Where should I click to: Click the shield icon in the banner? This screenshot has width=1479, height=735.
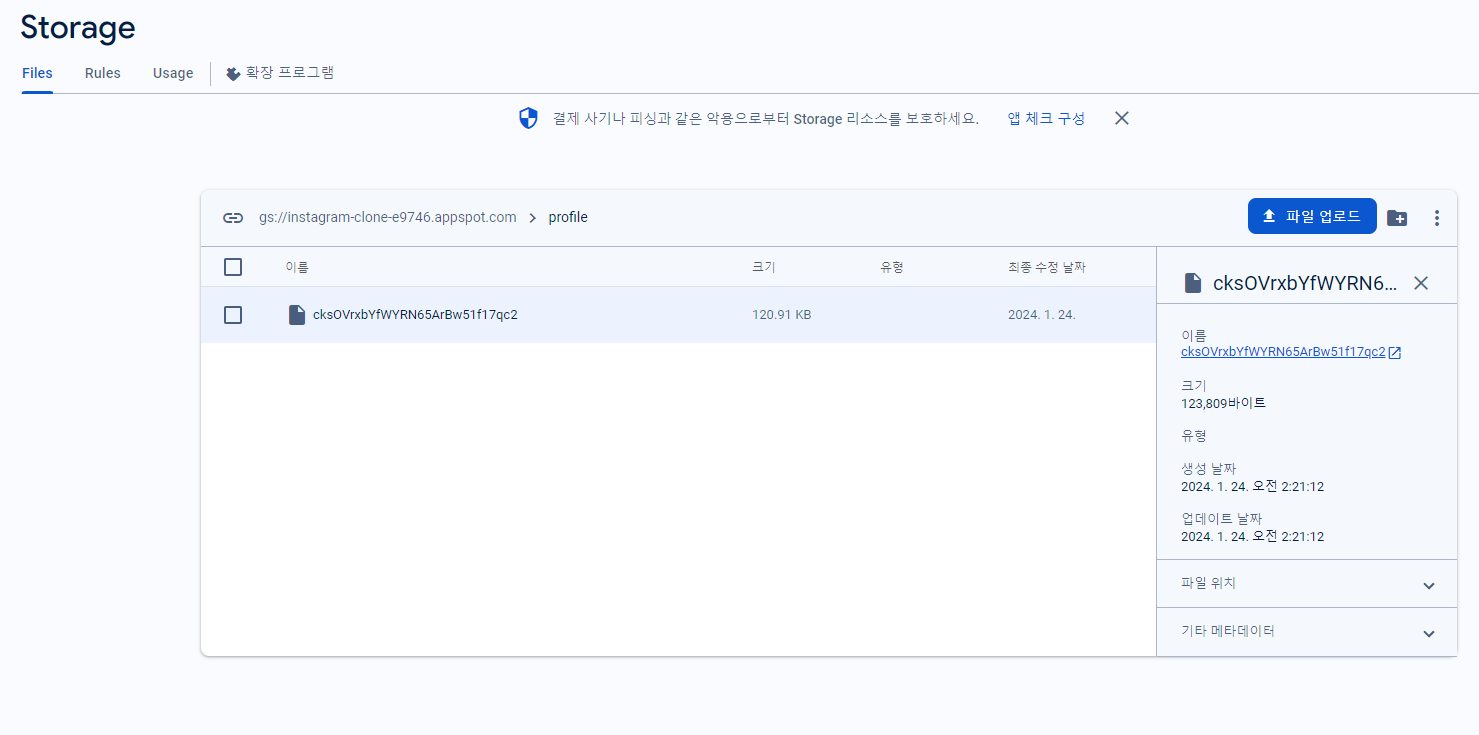[x=528, y=119]
